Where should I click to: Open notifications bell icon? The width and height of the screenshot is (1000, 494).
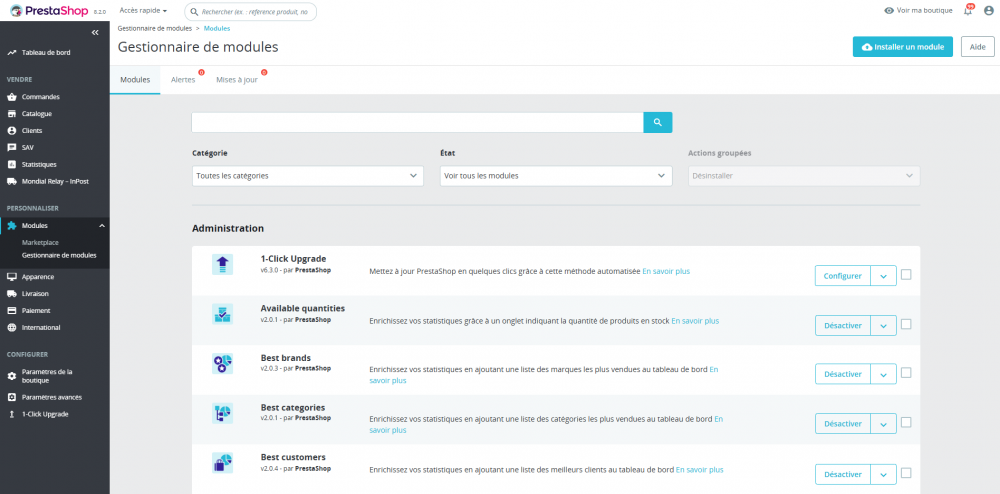pos(968,11)
